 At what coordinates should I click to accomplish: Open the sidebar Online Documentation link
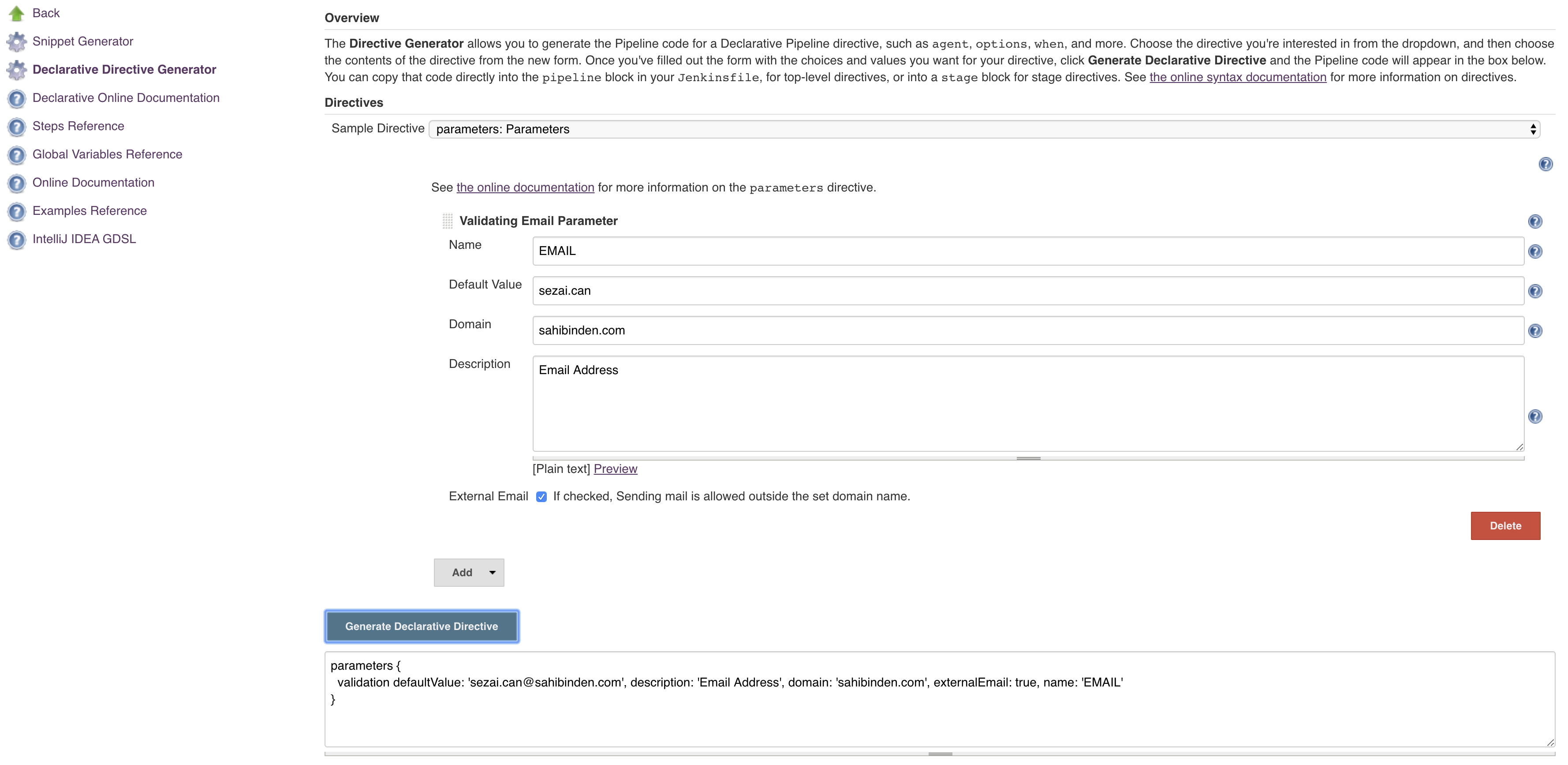pyautogui.click(x=93, y=183)
